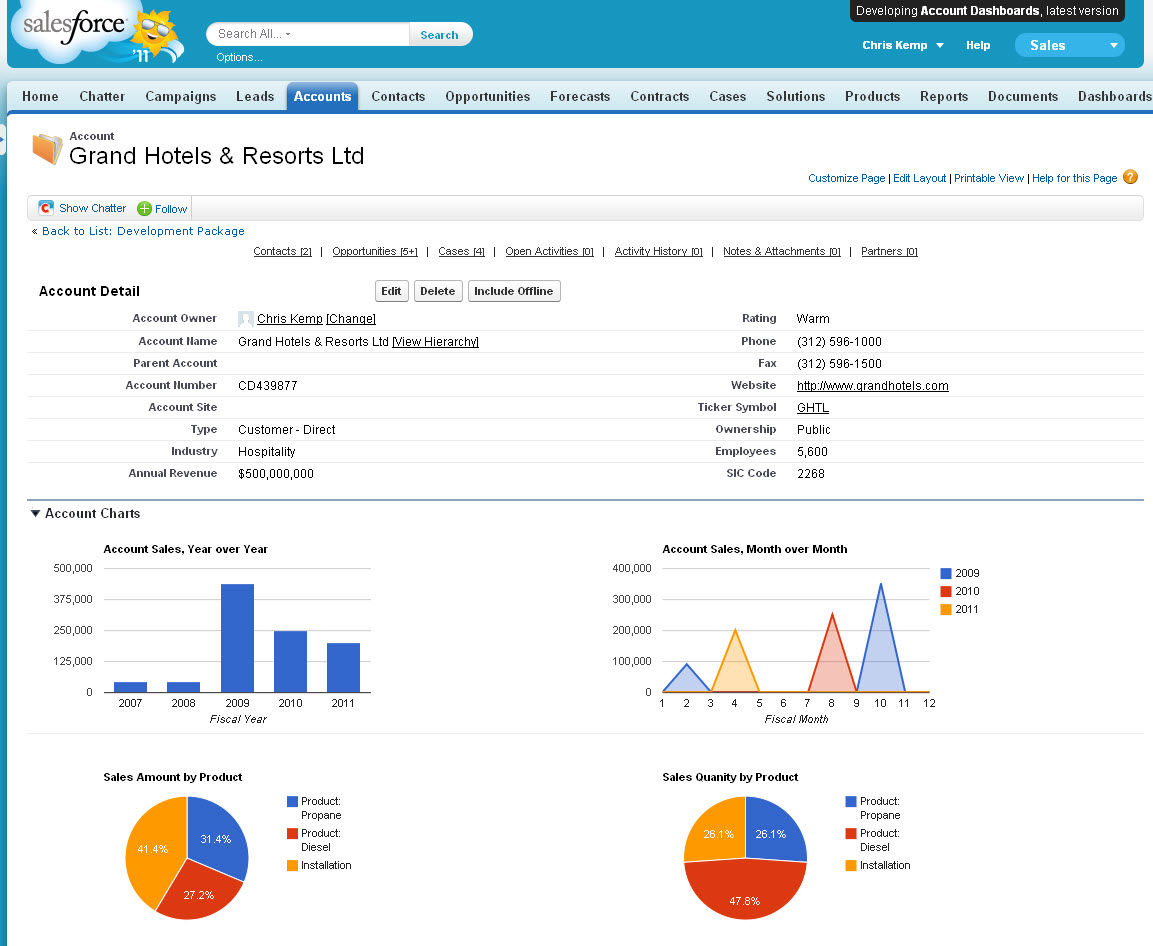Follow the grandhotels.com website link
The height and width of the screenshot is (946, 1153).
pos(872,386)
